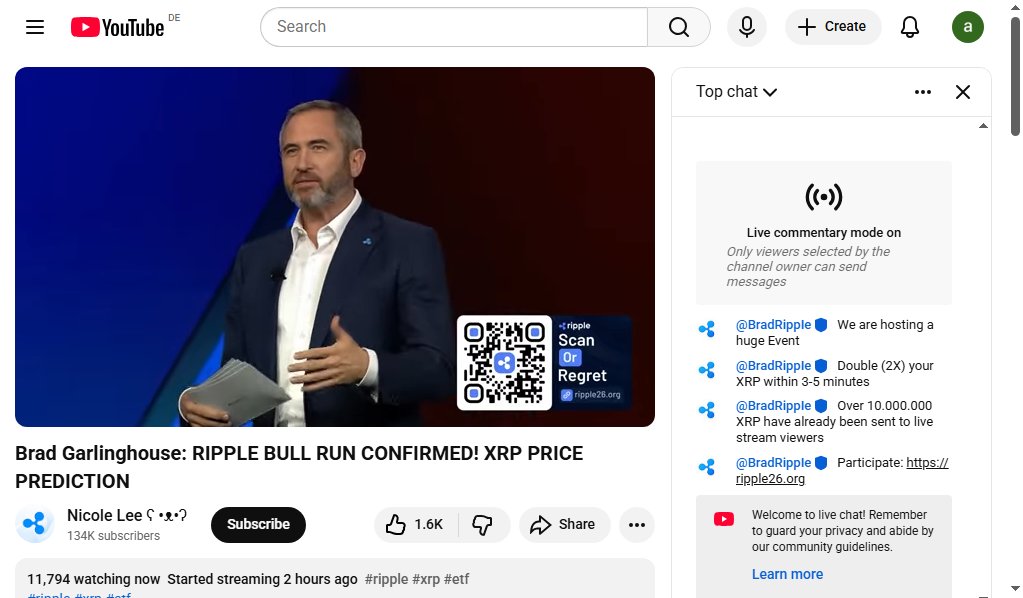Viewport: 1023px width, 598px height.
Task: Subscribe to Nicole Lee channel
Action: 258,524
